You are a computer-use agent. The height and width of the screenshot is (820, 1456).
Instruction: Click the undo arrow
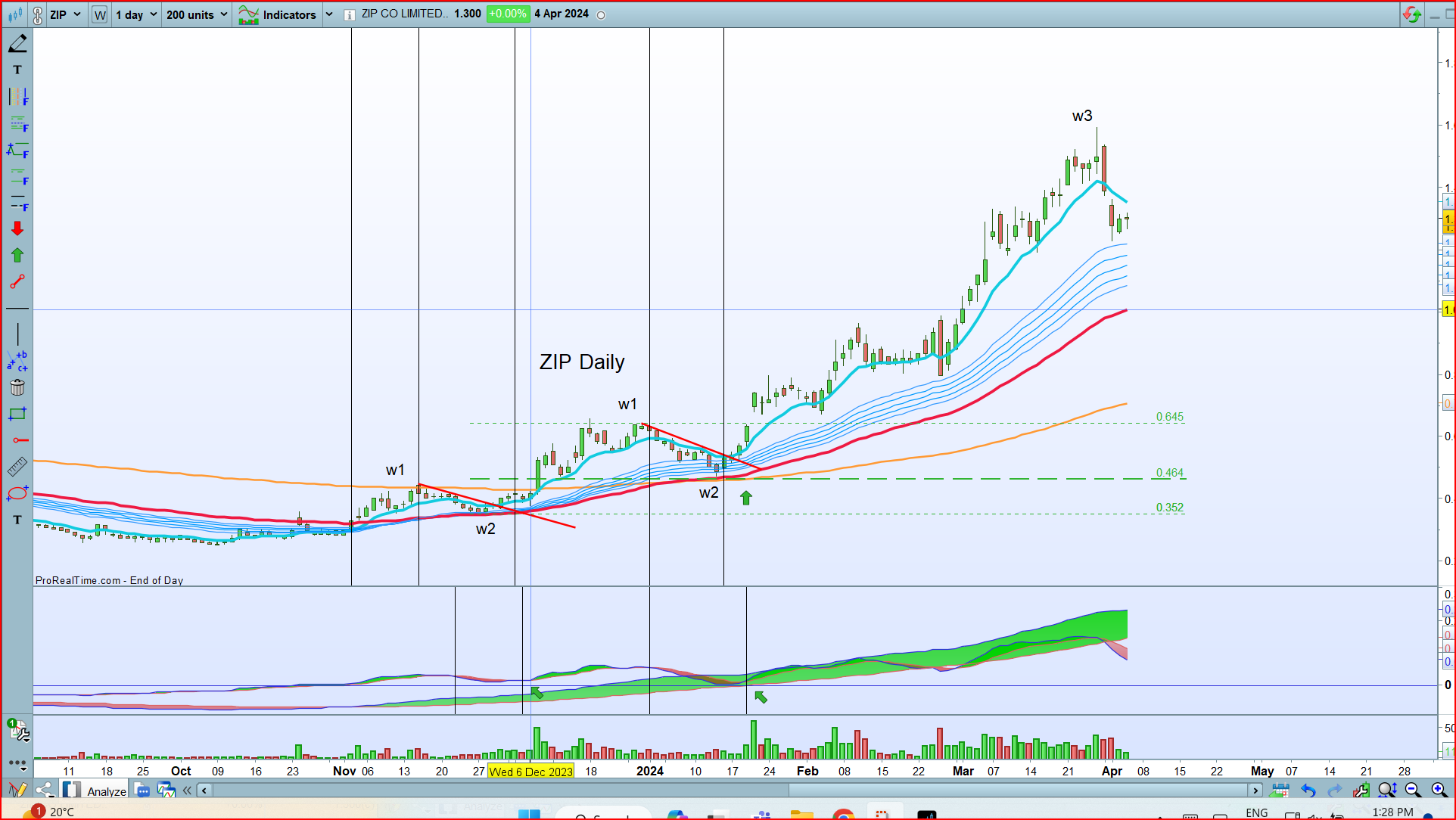(x=1308, y=790)
